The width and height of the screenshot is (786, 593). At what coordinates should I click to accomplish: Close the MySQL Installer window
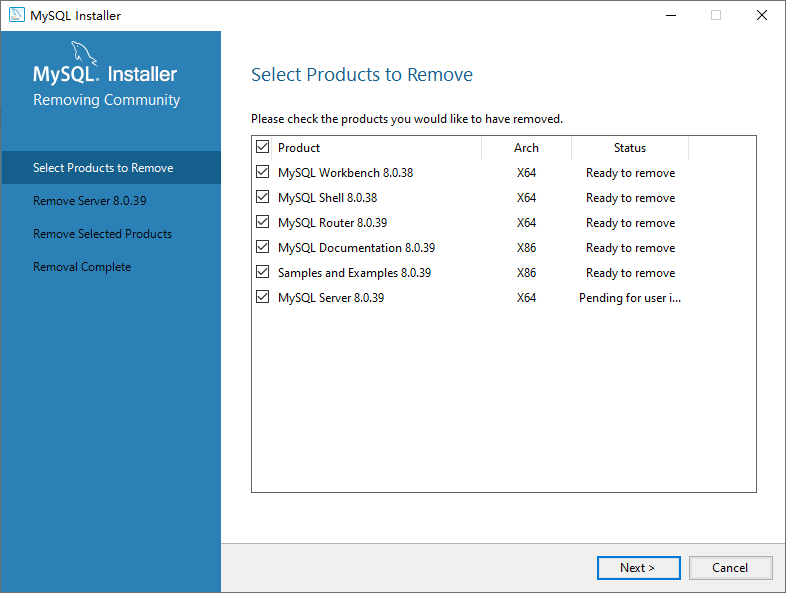[762, 15]
